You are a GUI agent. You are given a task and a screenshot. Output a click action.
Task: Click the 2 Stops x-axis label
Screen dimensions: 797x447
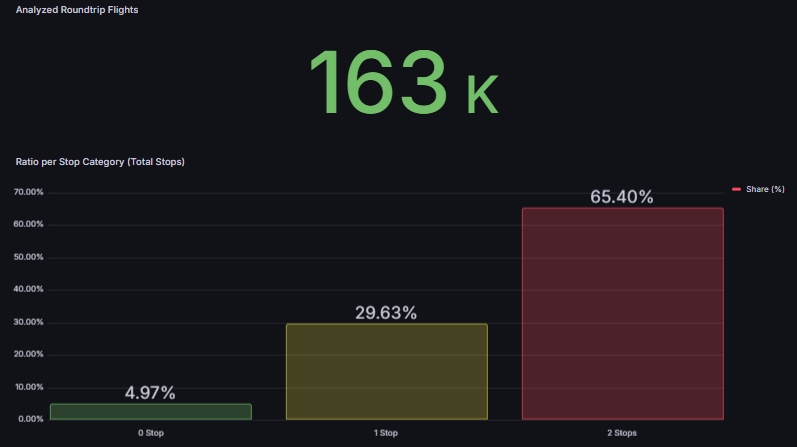[622, 433]
